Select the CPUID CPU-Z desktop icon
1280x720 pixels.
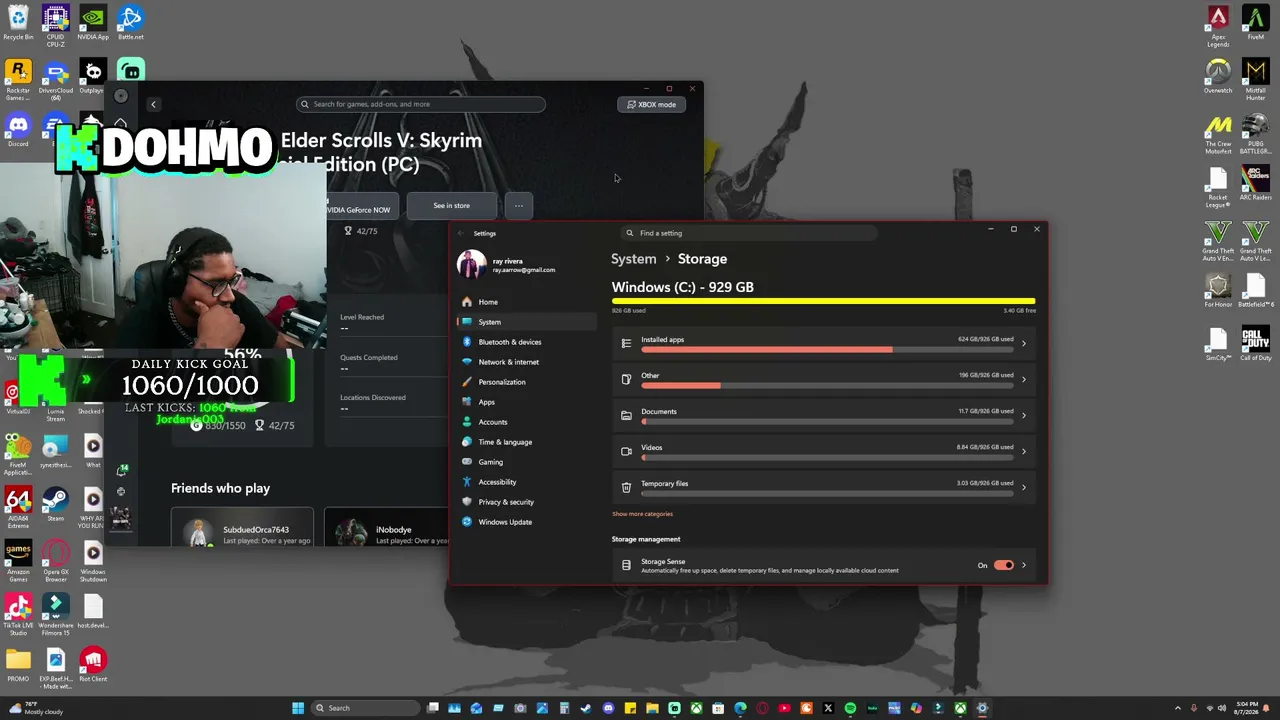(x=55, y=26)
